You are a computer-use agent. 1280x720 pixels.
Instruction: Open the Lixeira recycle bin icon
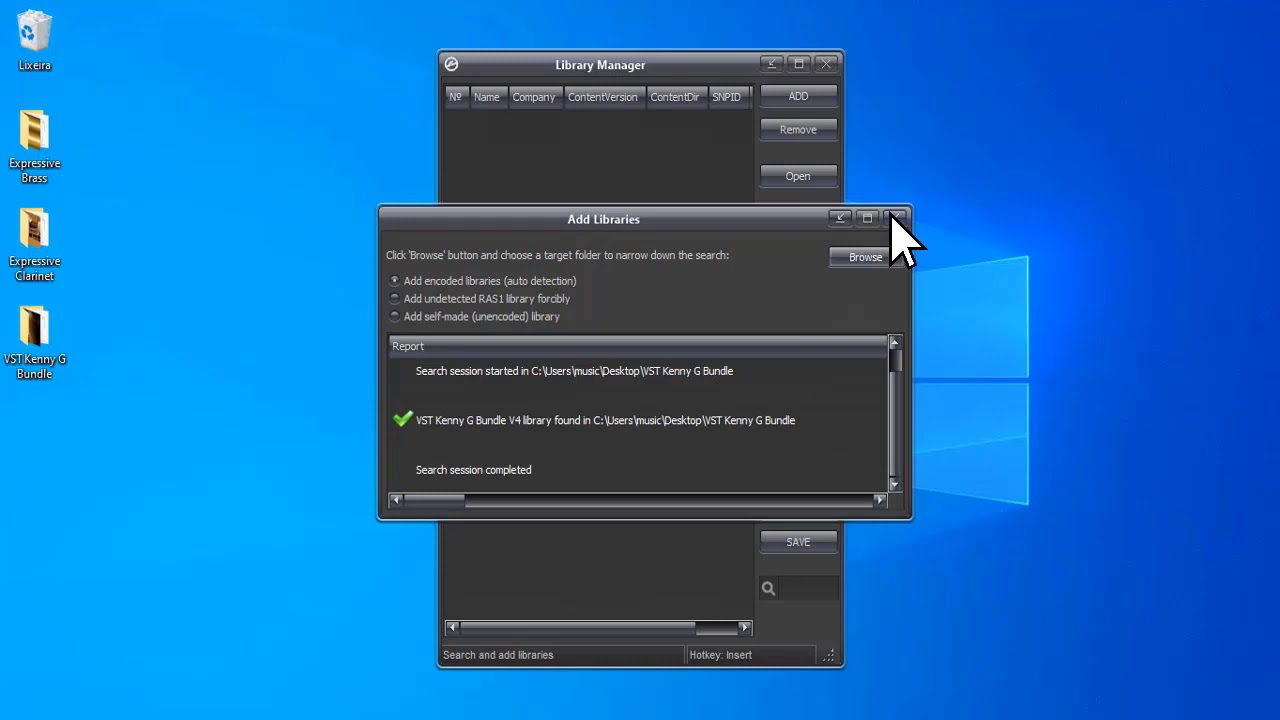point(34,40)
